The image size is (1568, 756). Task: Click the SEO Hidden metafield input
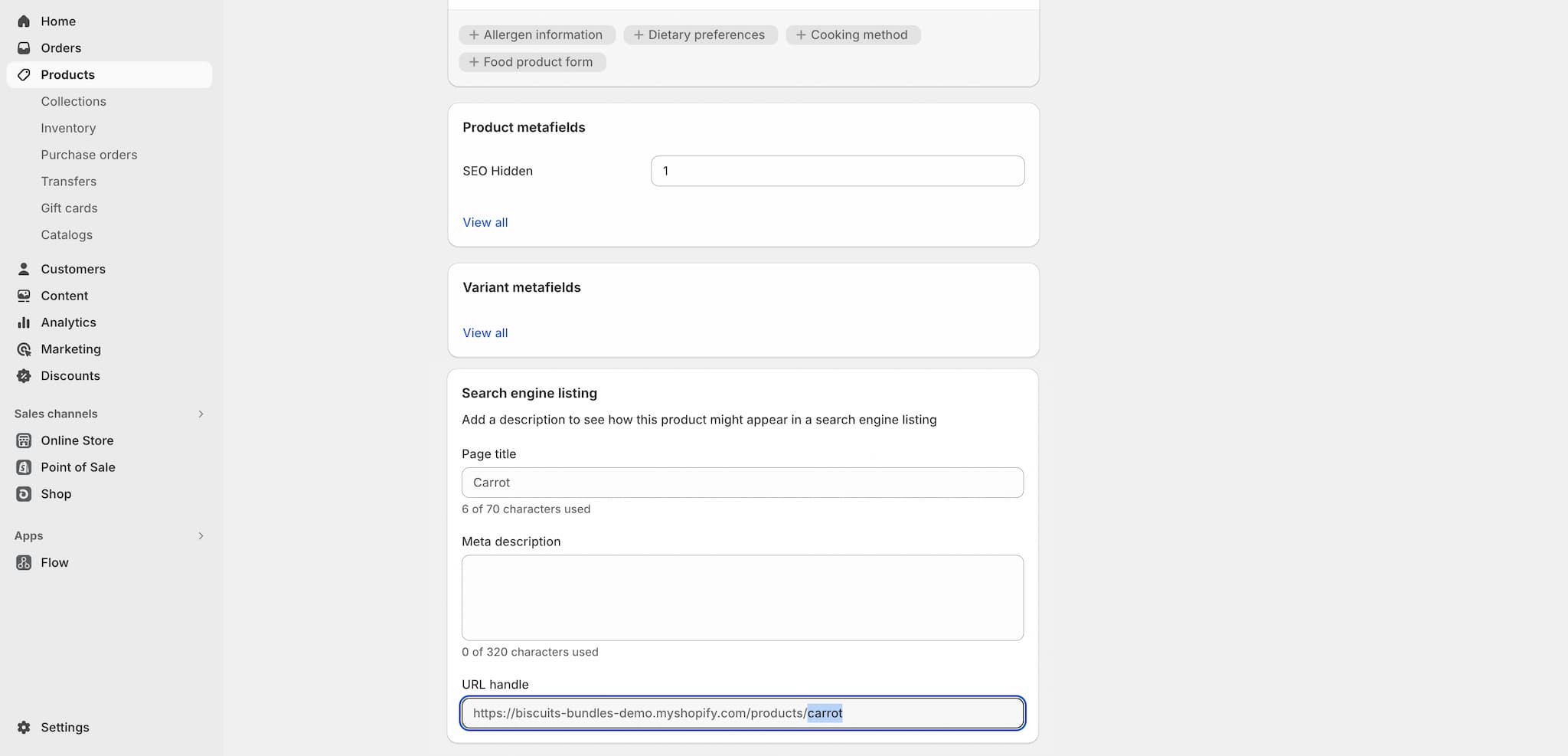[837, 171]
